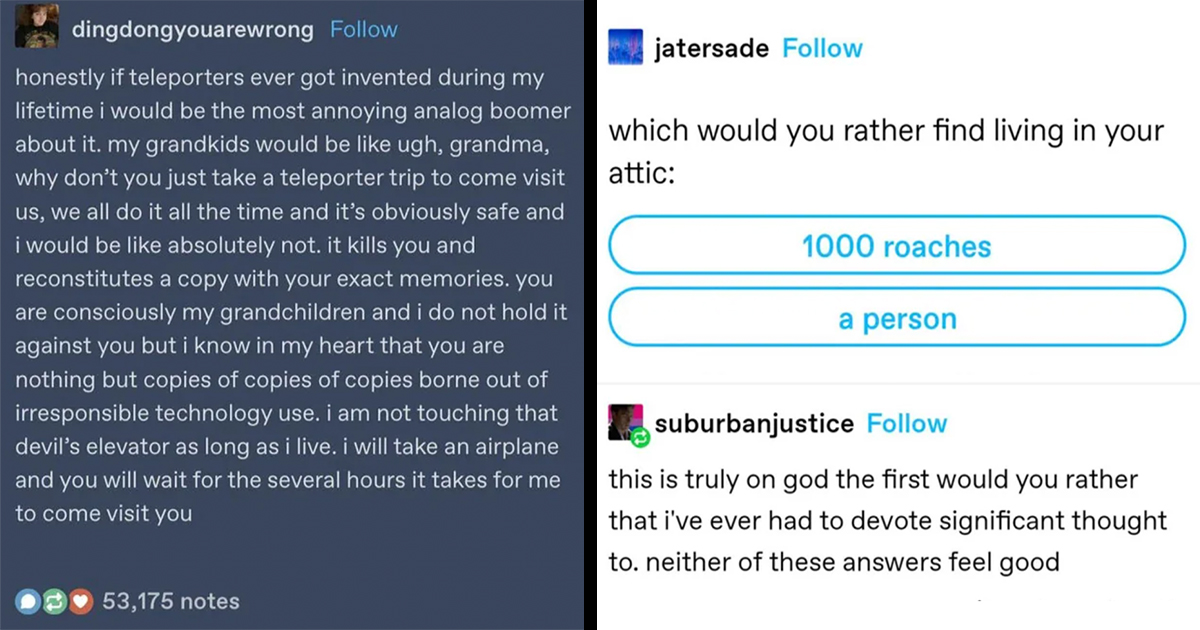1200x630 pixels.
Task: Click the blue reply bubble icon
Action: (27, 602)
